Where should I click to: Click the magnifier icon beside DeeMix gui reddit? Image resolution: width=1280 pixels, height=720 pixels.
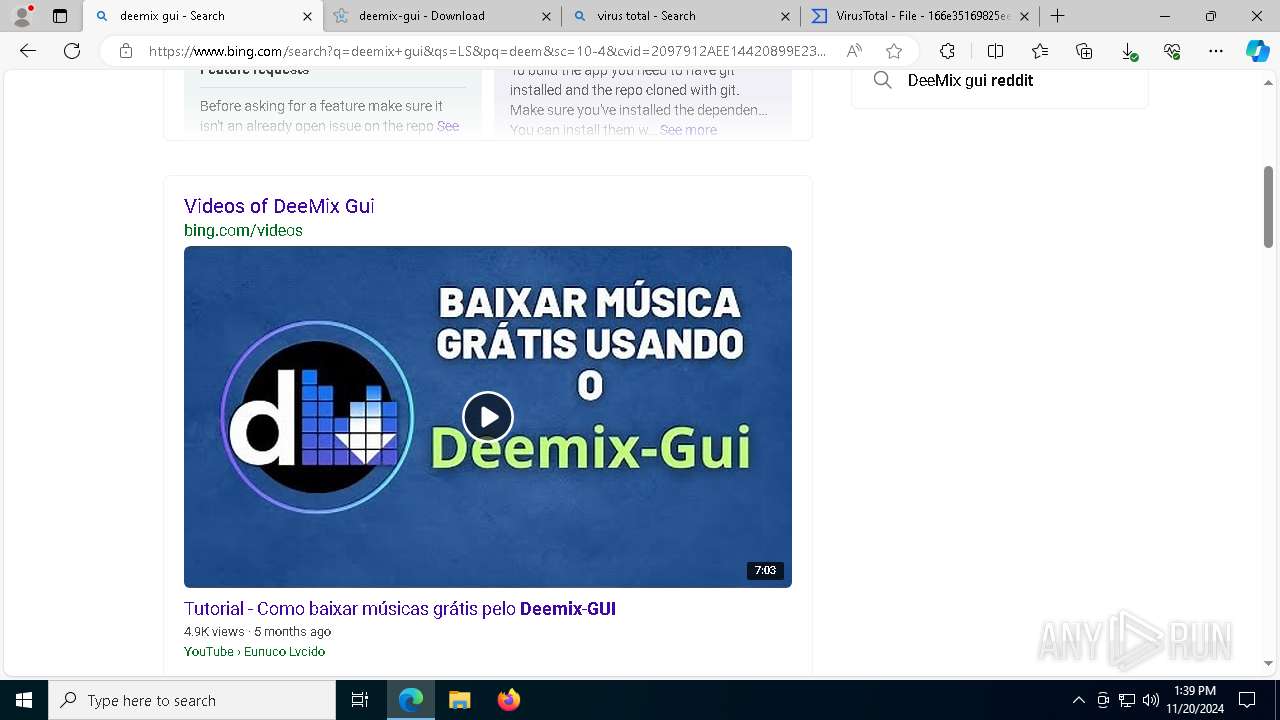882,80
